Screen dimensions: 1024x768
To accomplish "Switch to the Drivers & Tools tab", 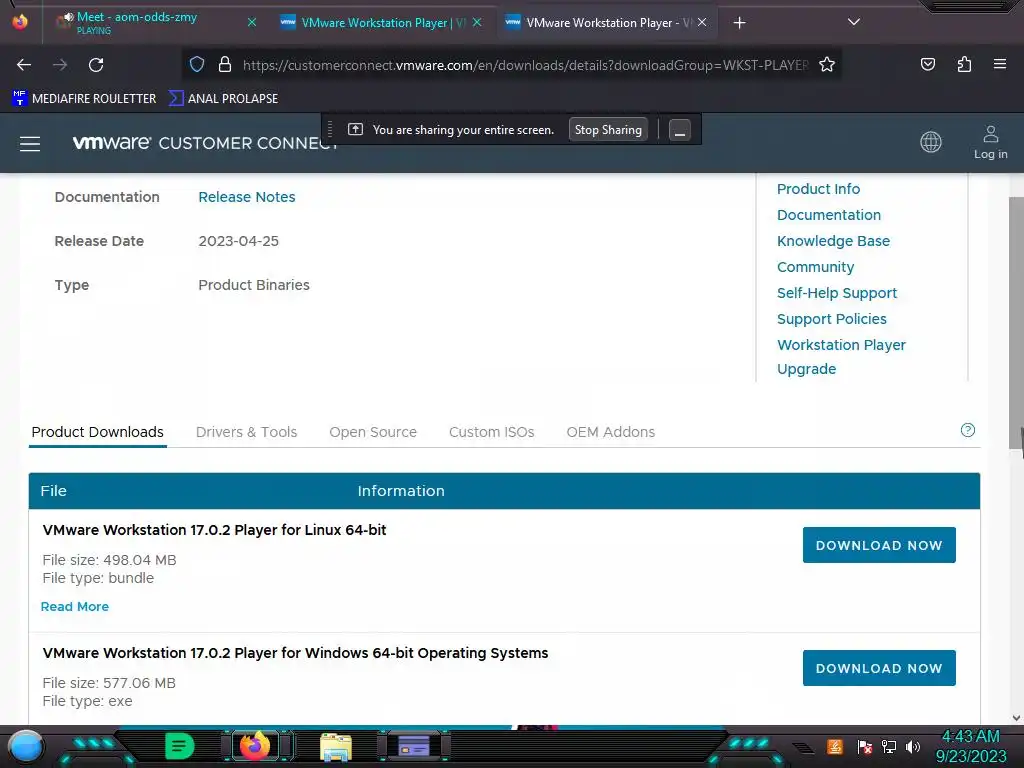I will tap(246, 432).
